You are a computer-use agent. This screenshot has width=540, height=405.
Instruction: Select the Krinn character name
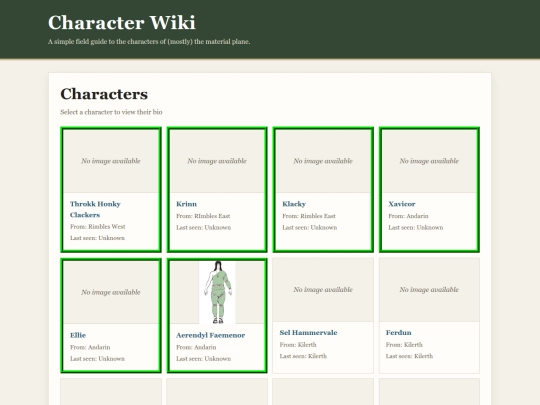pyautogui.click(x=186, y=204)
